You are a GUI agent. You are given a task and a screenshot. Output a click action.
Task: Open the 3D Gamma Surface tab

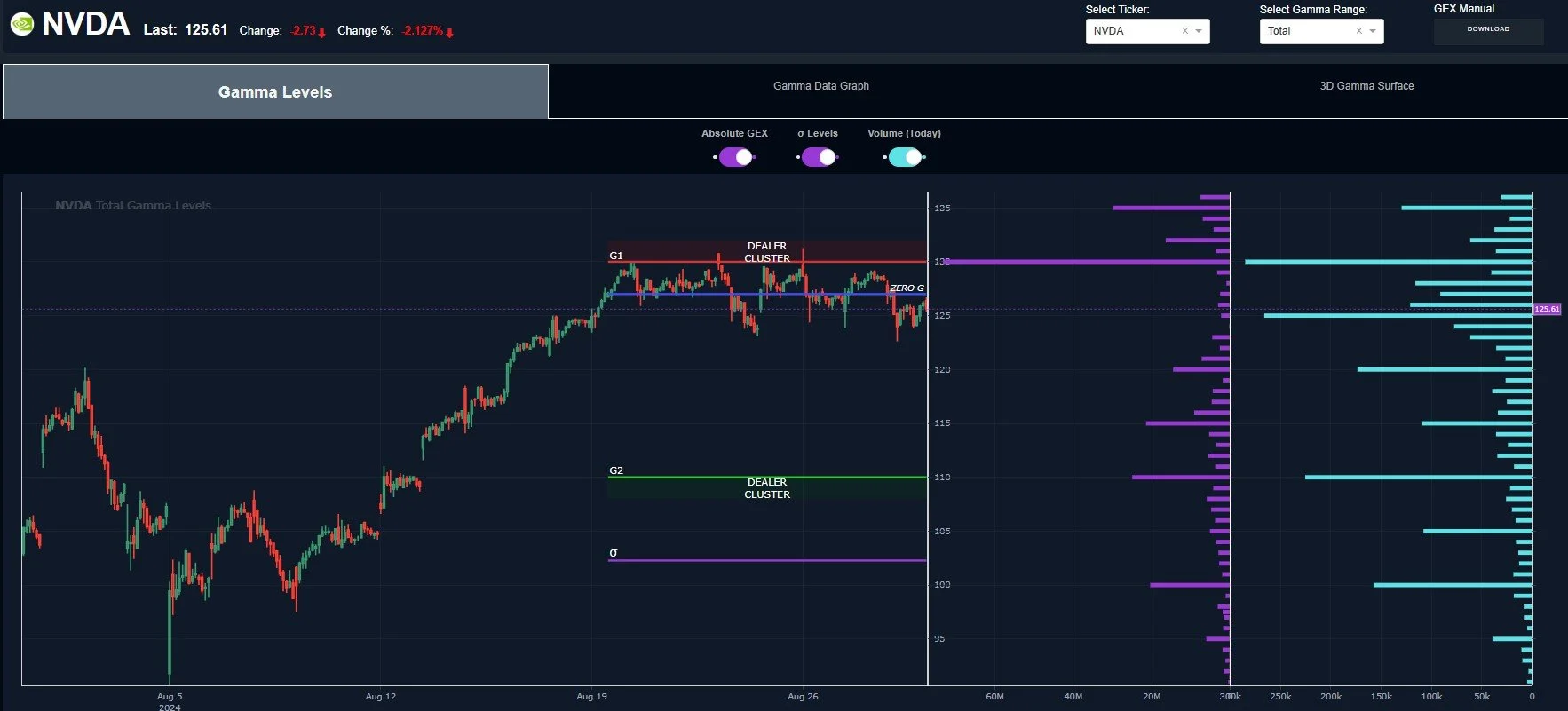pyautogui.click(x=1366, y=86)
